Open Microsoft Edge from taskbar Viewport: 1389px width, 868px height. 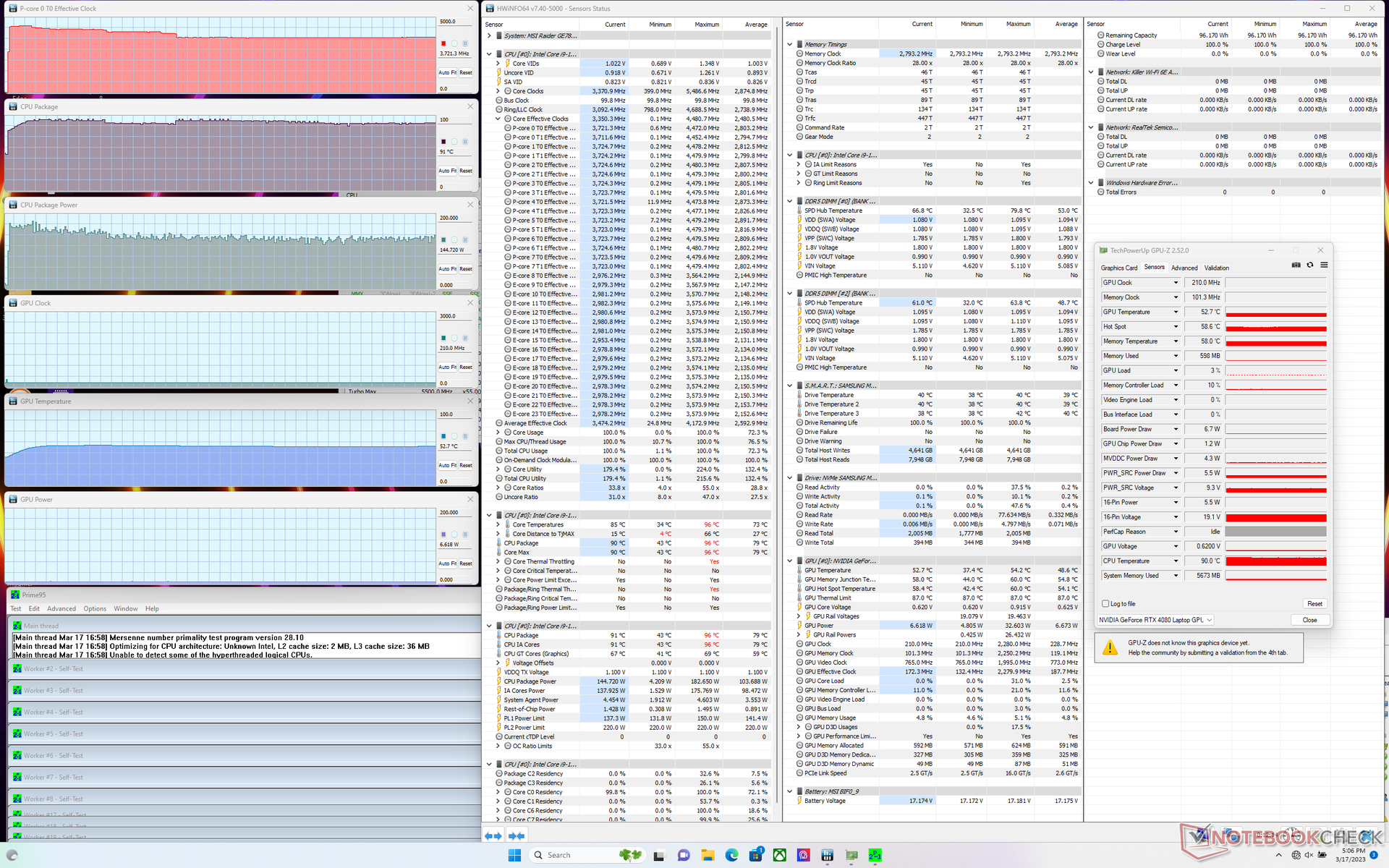(731, 855)
